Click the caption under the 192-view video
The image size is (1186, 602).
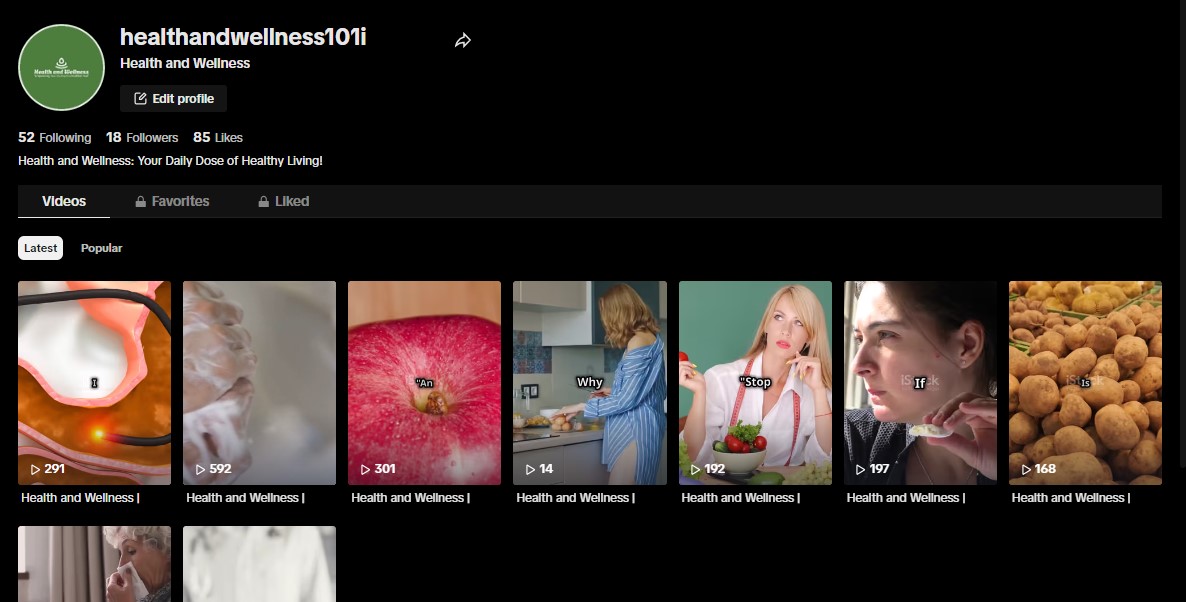[x=740, y=498]
